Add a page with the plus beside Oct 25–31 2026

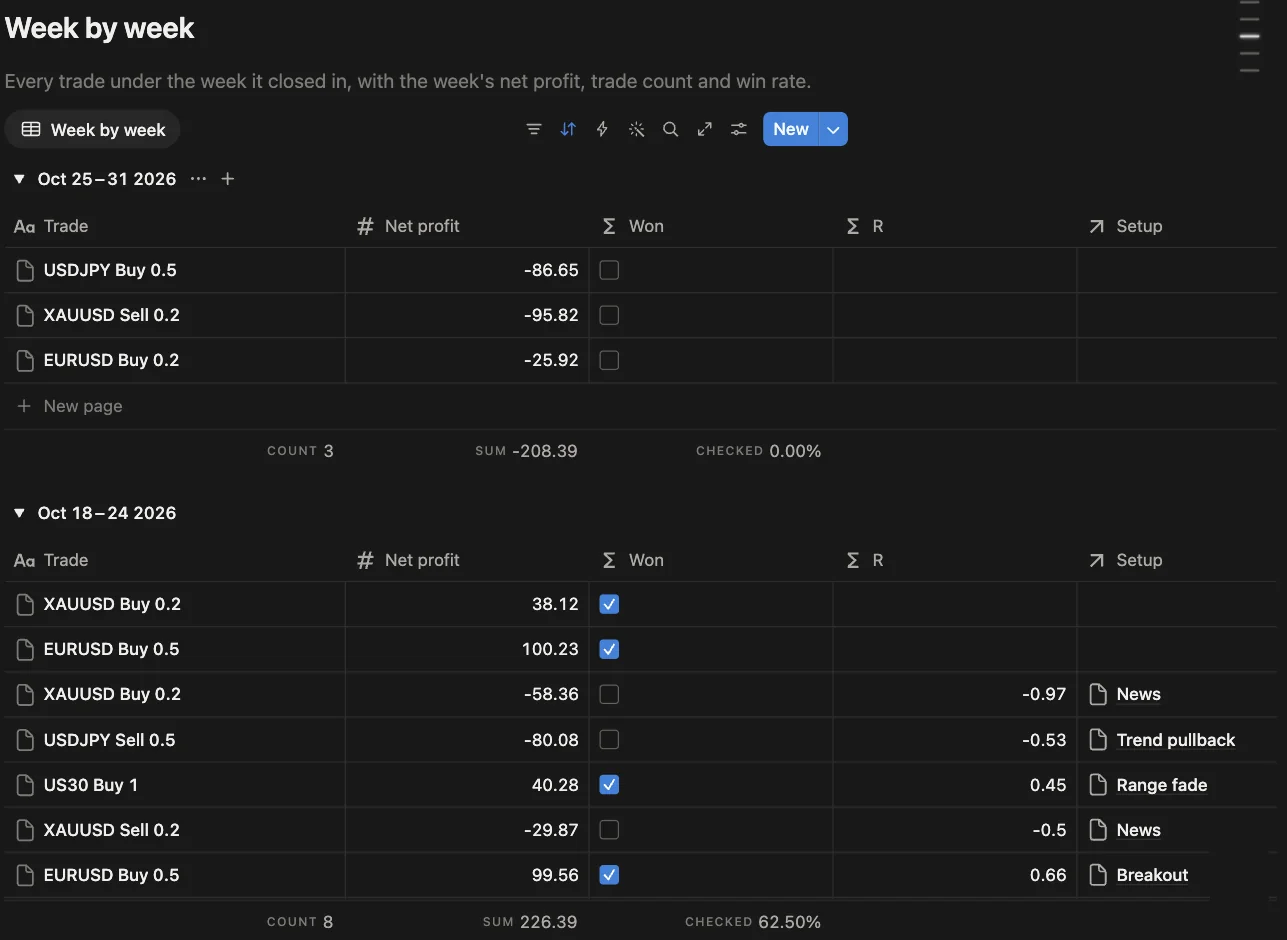(228, 179)
